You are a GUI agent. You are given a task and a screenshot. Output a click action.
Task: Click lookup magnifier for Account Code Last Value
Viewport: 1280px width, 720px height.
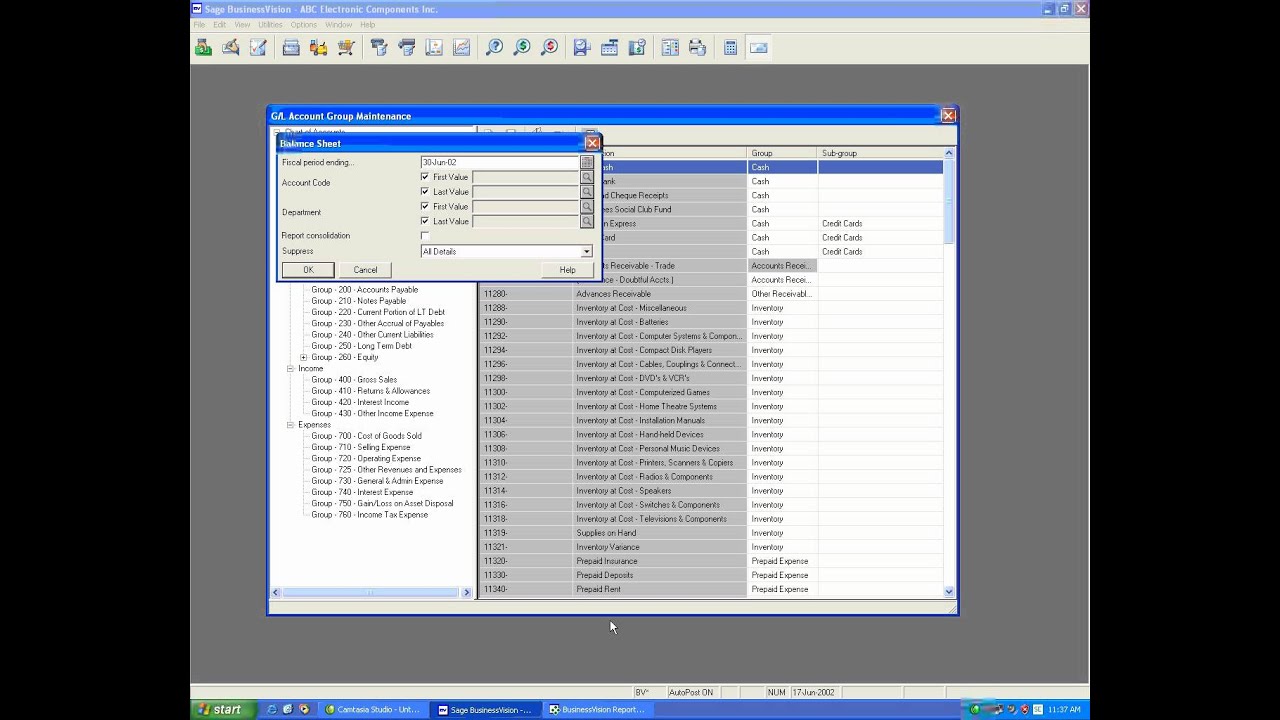point(587,192)
